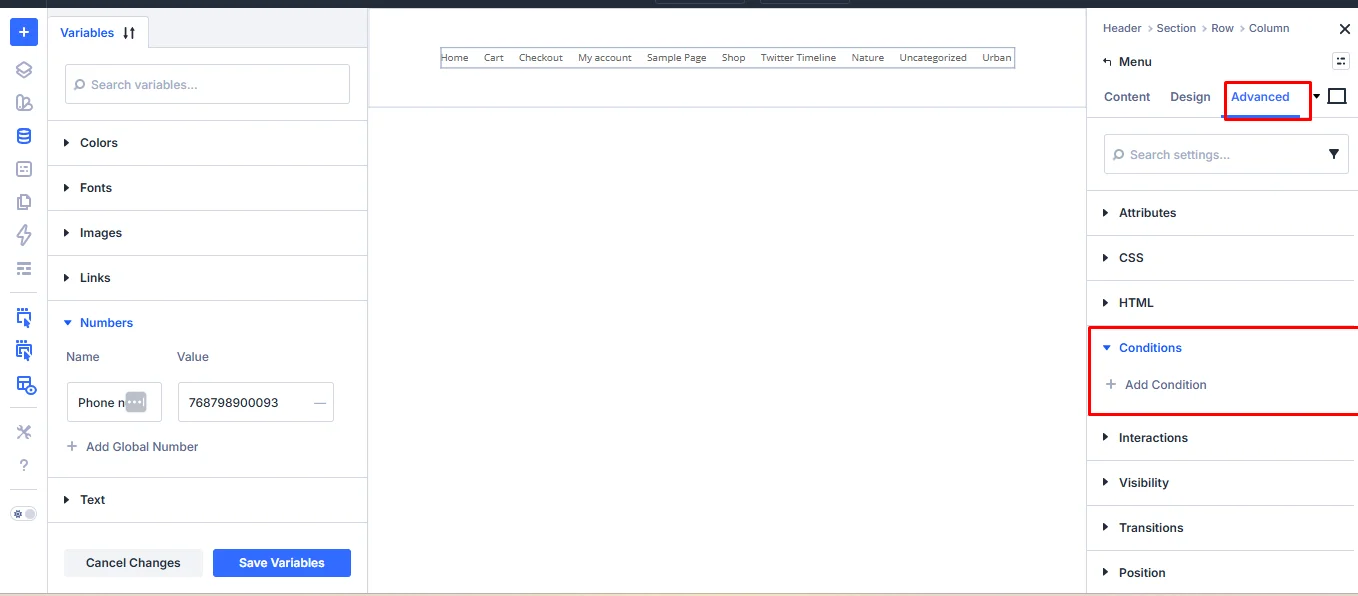The image size is (1358, 596).
Task: Click the presets icon right of Menu title
Action: click(x=1341, y=61)
